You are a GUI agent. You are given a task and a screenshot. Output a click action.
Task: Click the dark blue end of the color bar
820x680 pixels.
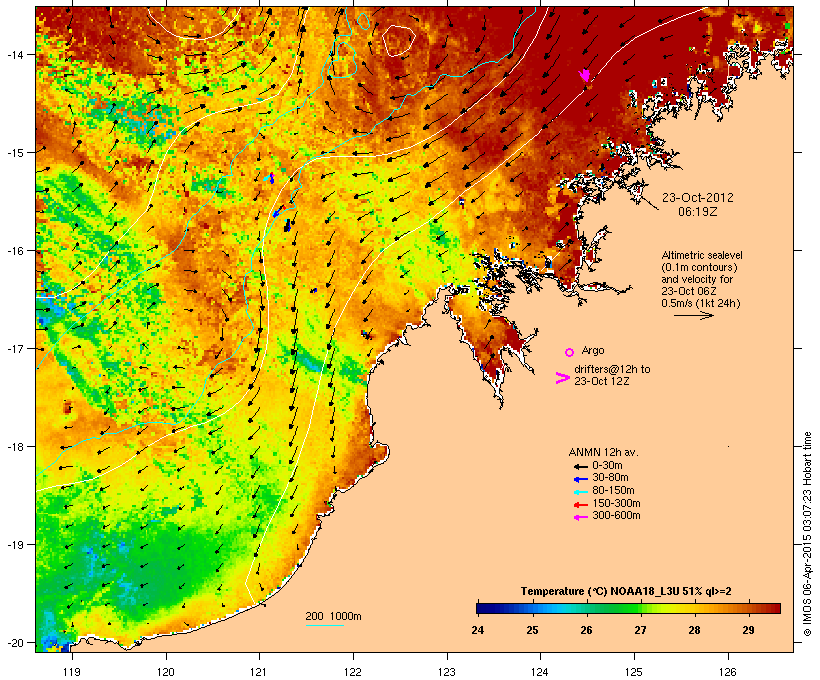click(x=482, y=608)
